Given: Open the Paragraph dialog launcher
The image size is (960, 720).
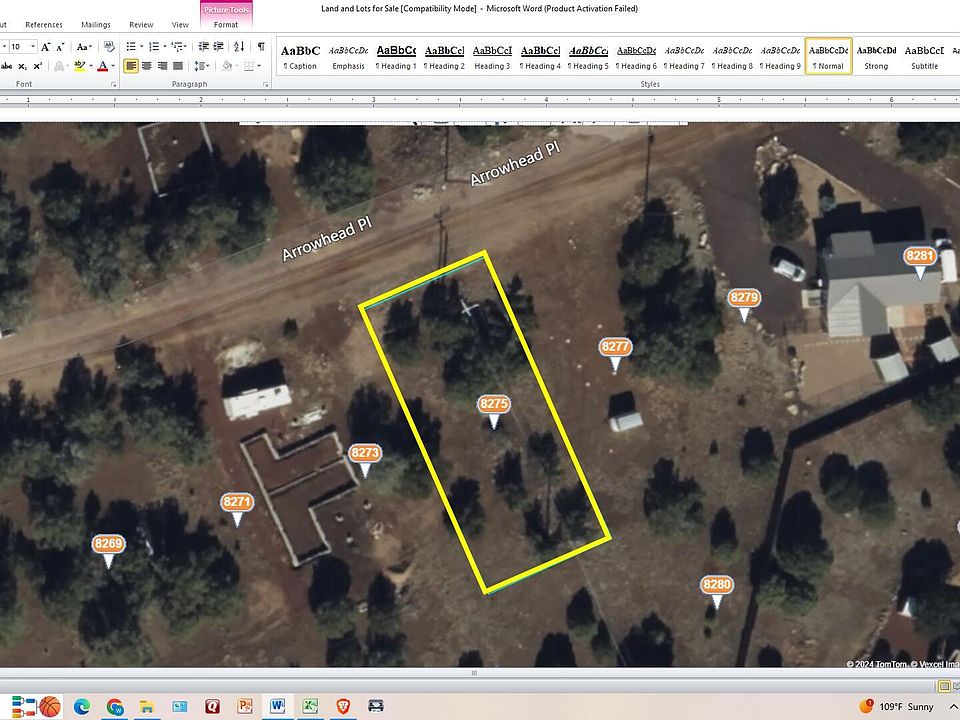Looking at the screenshot, I should (x=266, y=84).
